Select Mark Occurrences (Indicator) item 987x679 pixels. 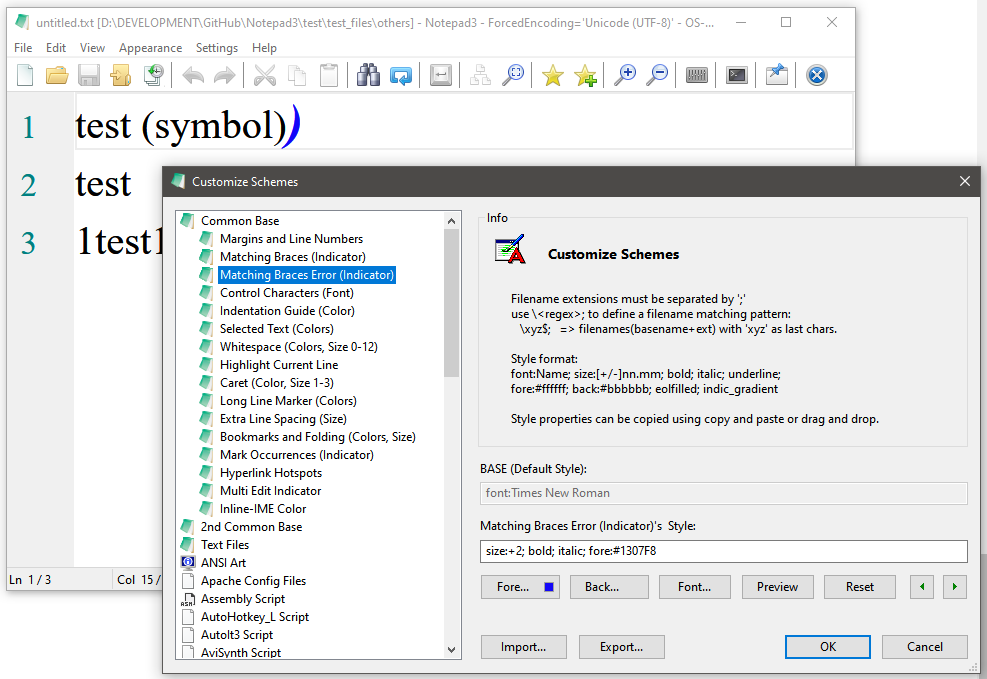coord(296,455)
